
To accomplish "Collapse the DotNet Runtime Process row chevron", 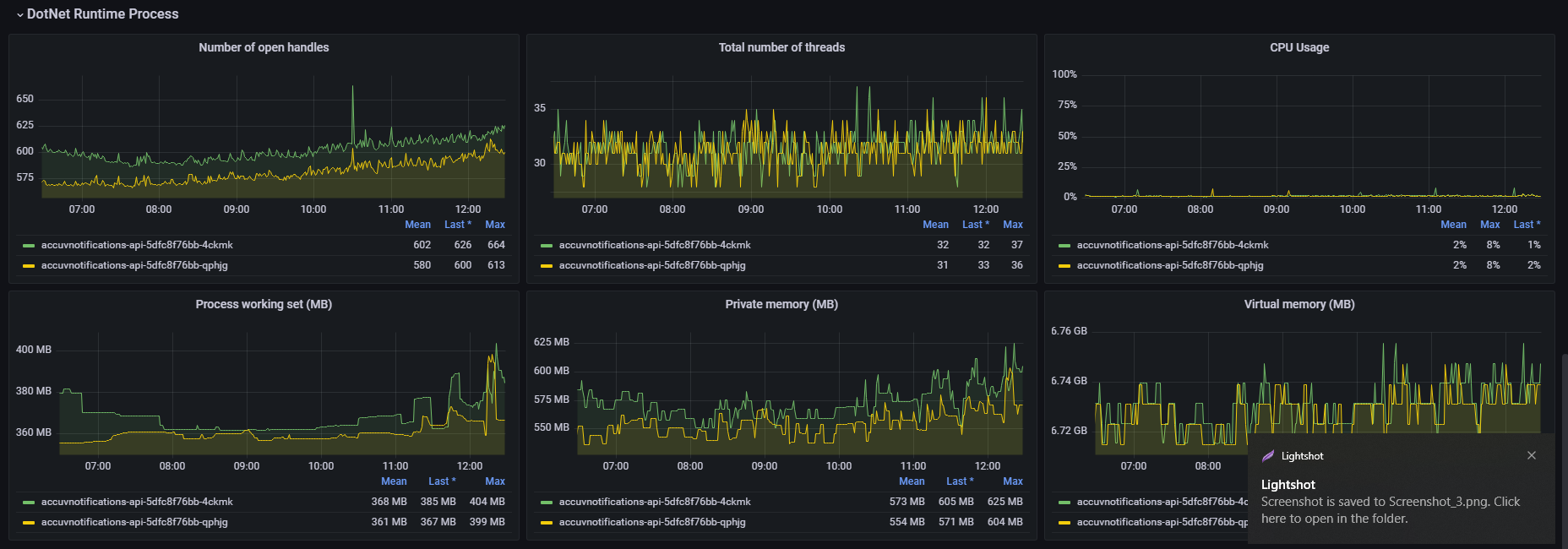I will click(19, 14).
